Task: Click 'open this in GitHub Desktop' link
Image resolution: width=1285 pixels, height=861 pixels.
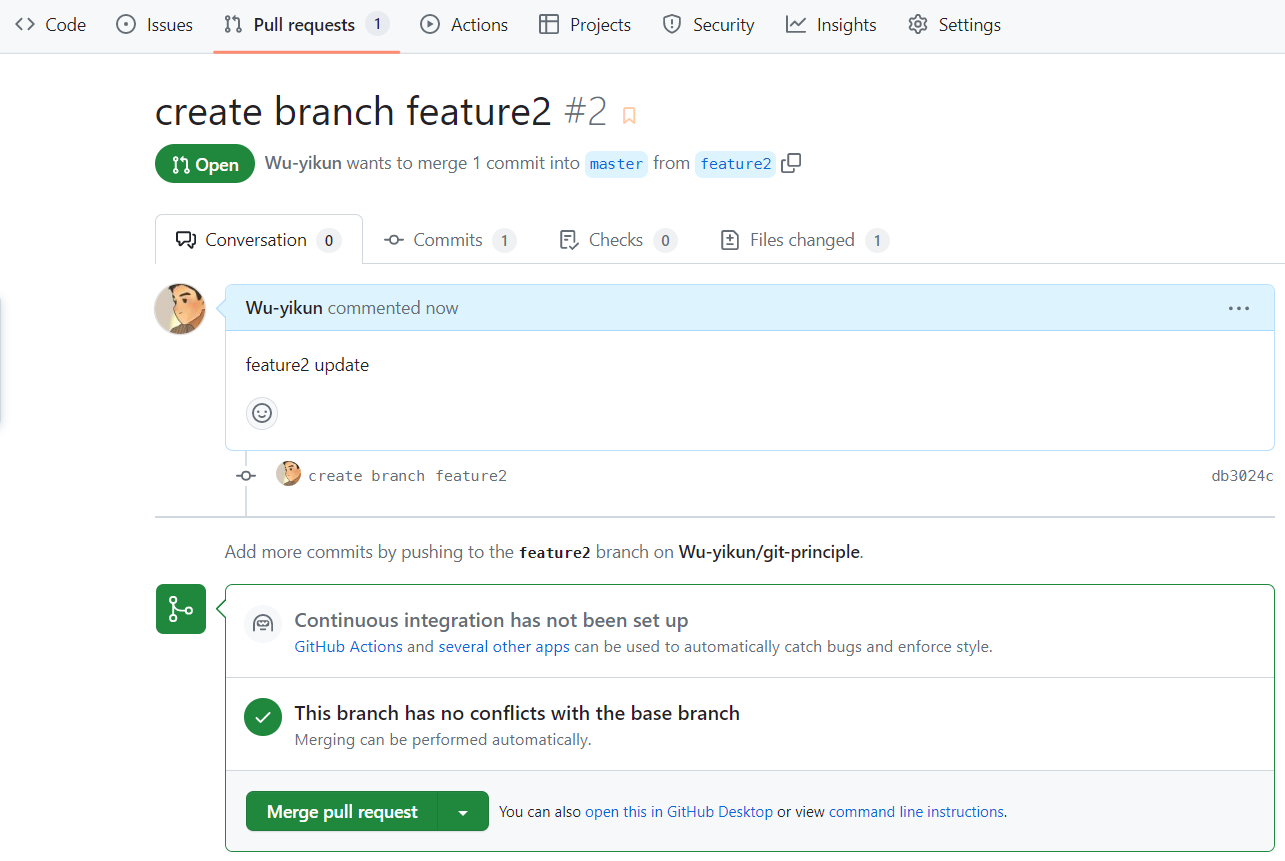Action: (679, 812)
